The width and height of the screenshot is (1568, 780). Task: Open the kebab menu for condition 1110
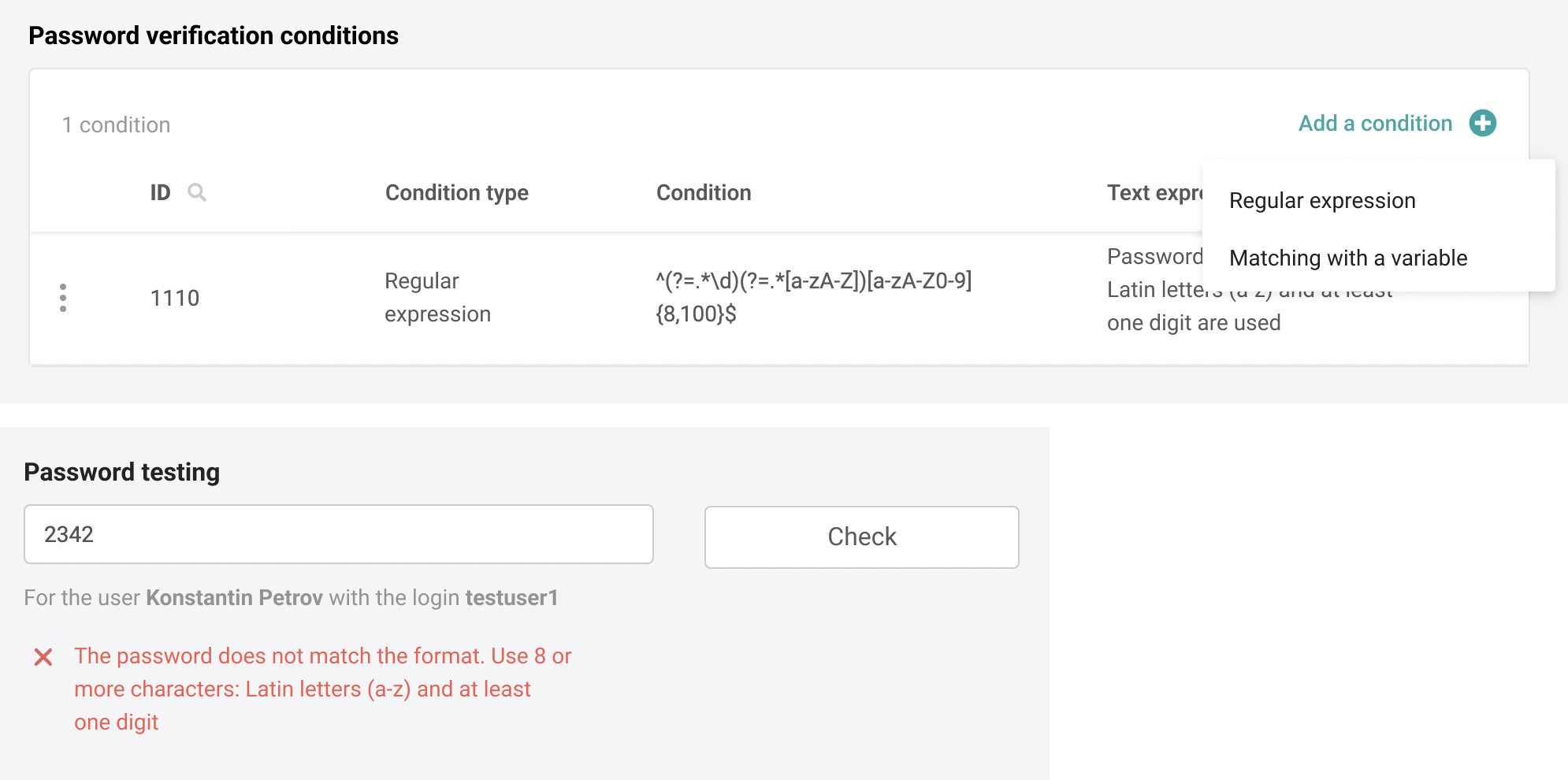point(63,298)
